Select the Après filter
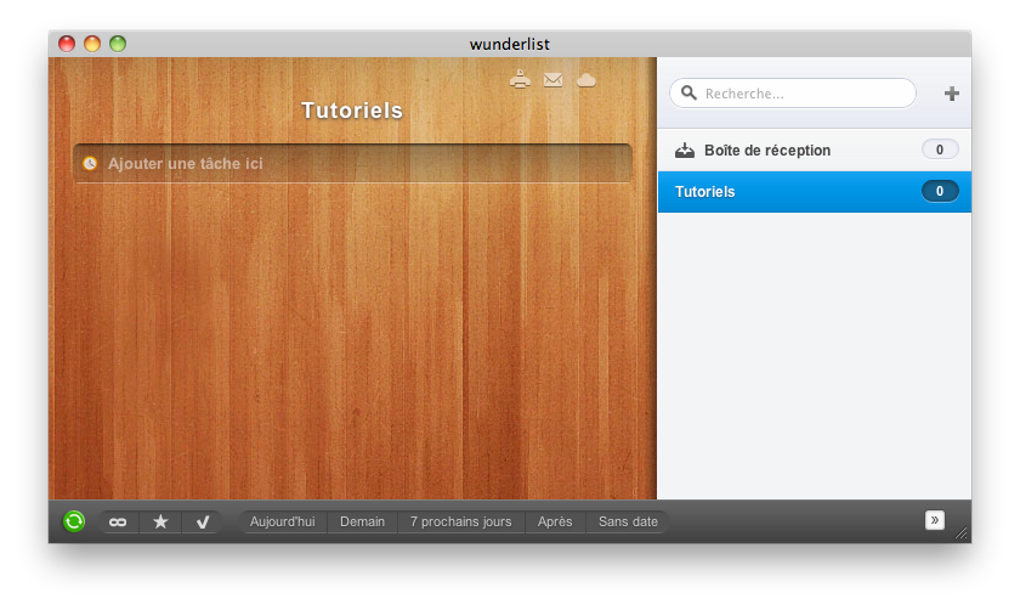 [555, 522]
